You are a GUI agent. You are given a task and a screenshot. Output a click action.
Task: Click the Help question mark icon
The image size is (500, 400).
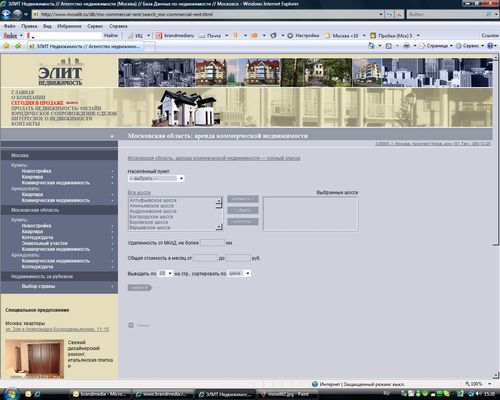[490, 46]
